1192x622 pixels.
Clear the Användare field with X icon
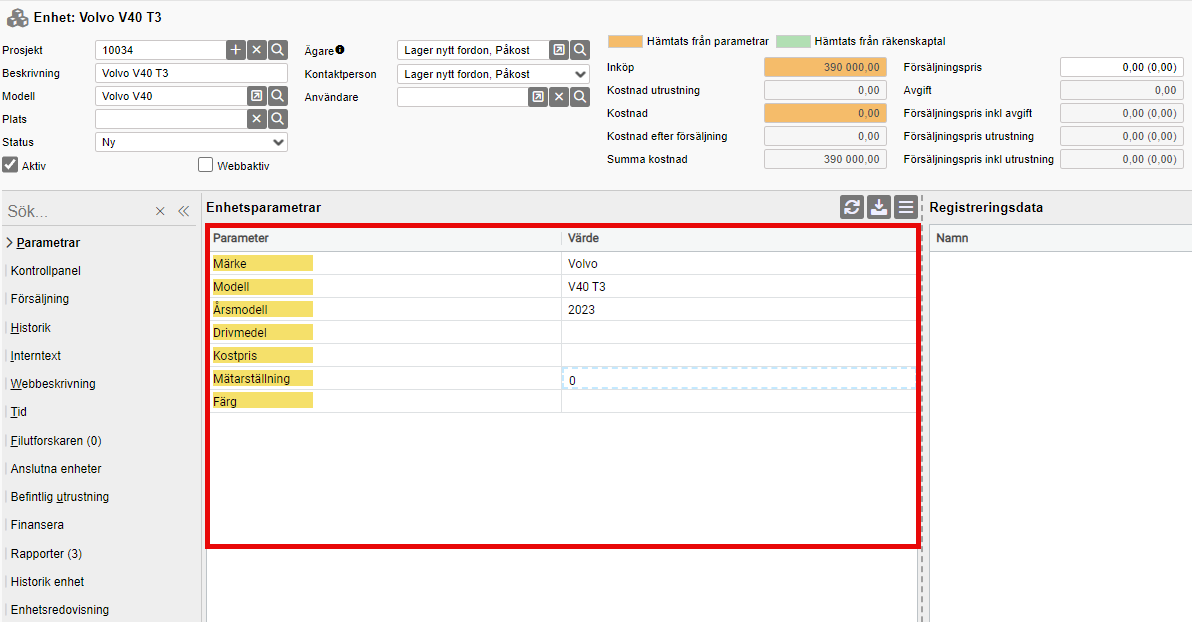(x=559, y=97)
